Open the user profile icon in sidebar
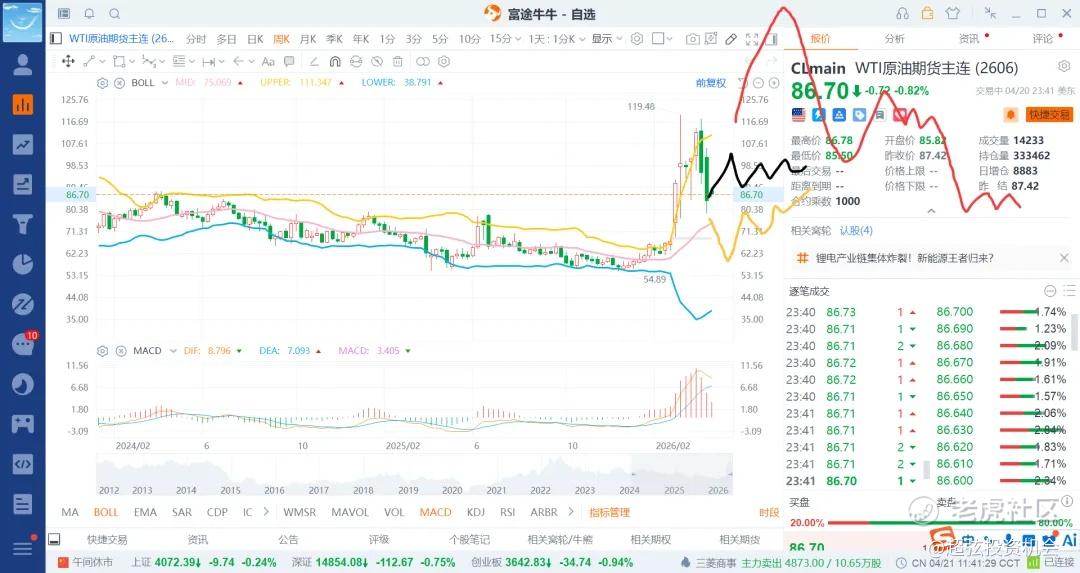Image resolution: width=1080 pixels, height=573 pixels. pyautogui.click(x=23, y=65)
